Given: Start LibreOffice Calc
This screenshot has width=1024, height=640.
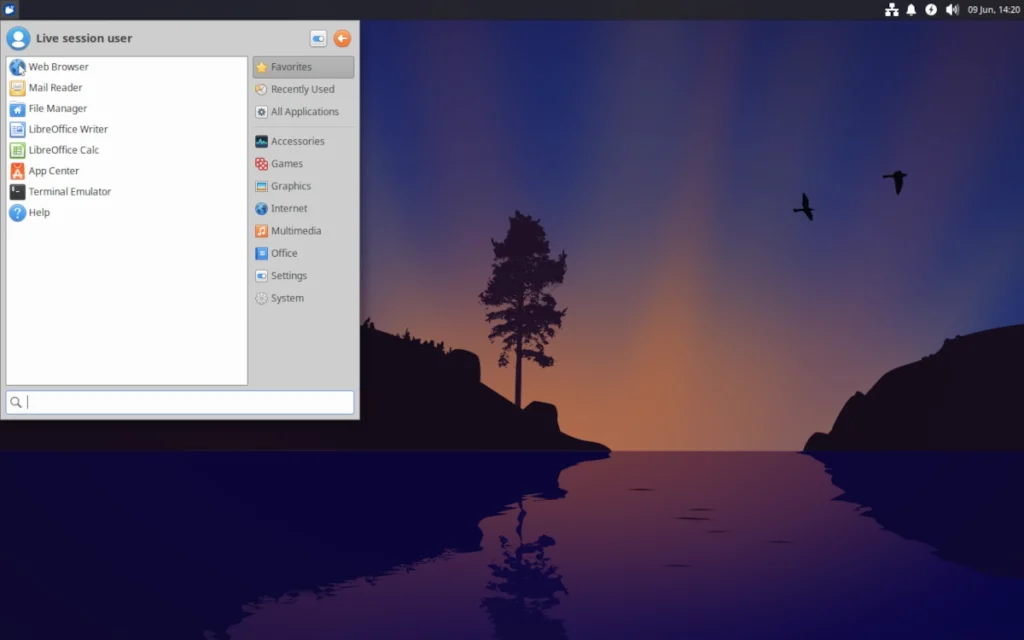Looking at the screenshot, I should 127,150.
